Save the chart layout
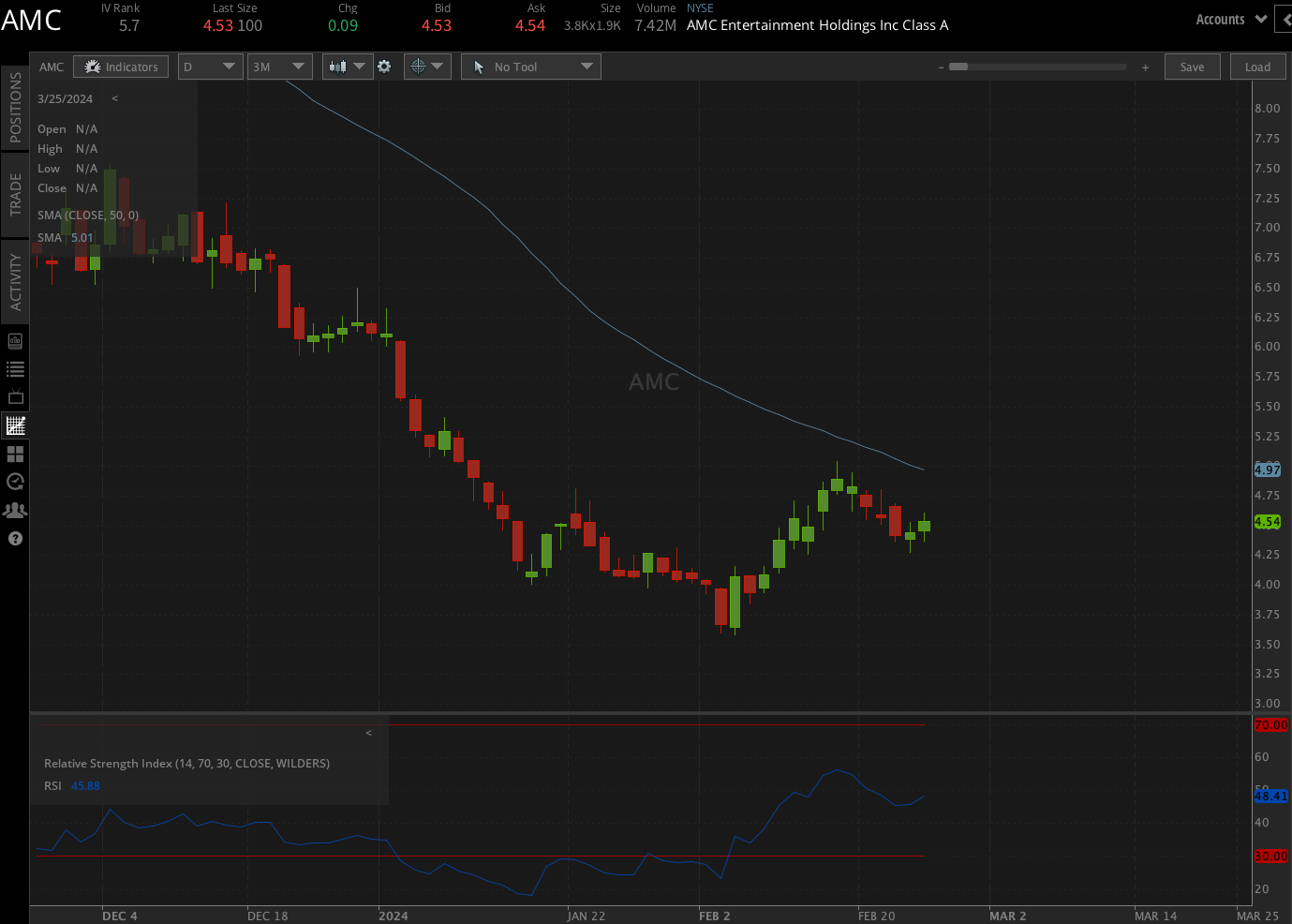The height and width of the screenshot is (924, 1292). 1192,67
